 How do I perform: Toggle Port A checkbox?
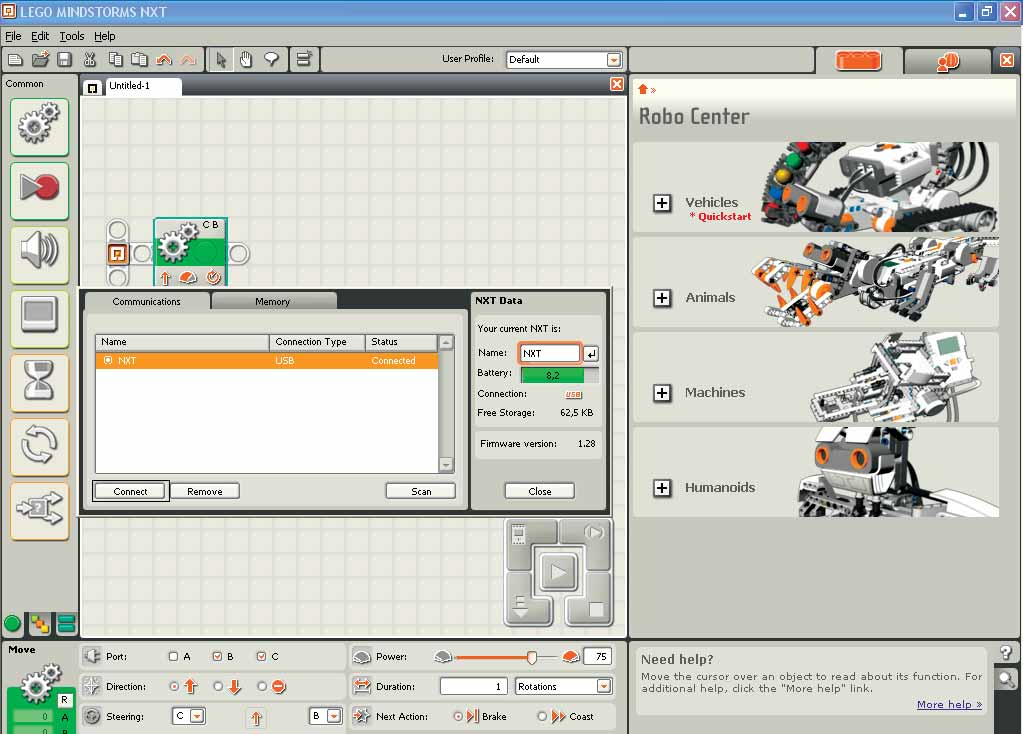click(174, 656)
